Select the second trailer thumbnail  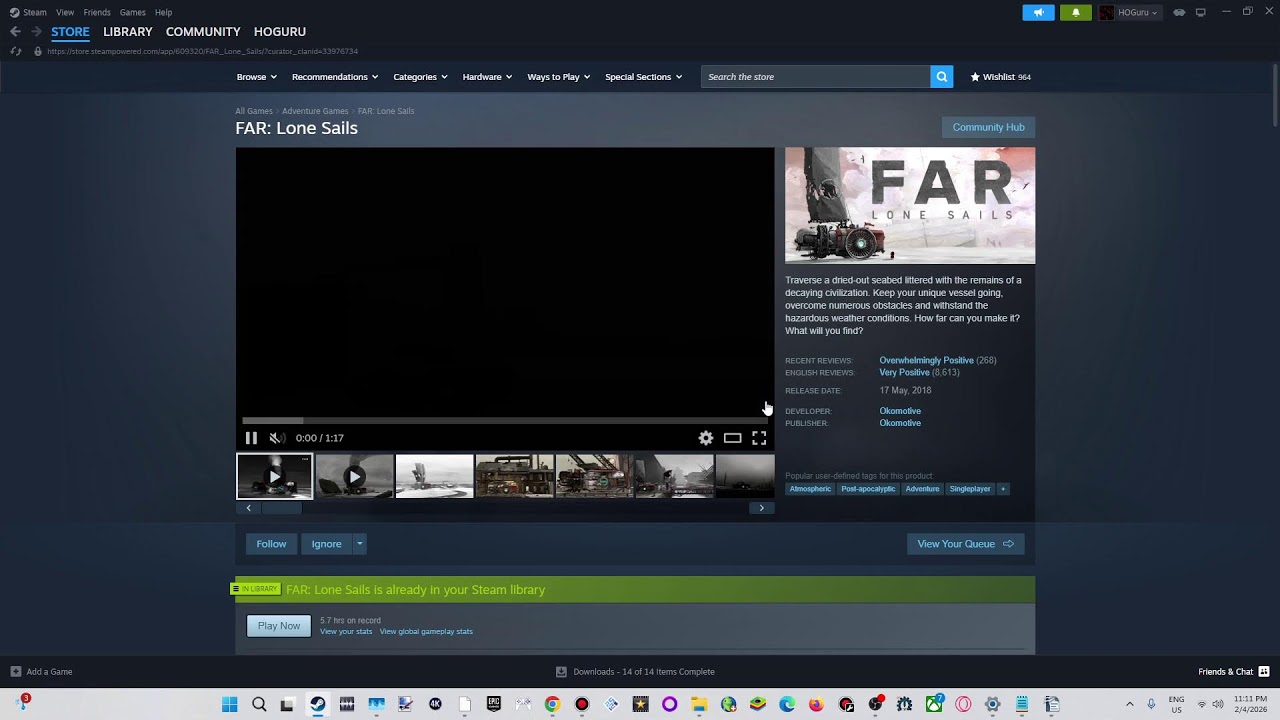[x=354, y=476]
